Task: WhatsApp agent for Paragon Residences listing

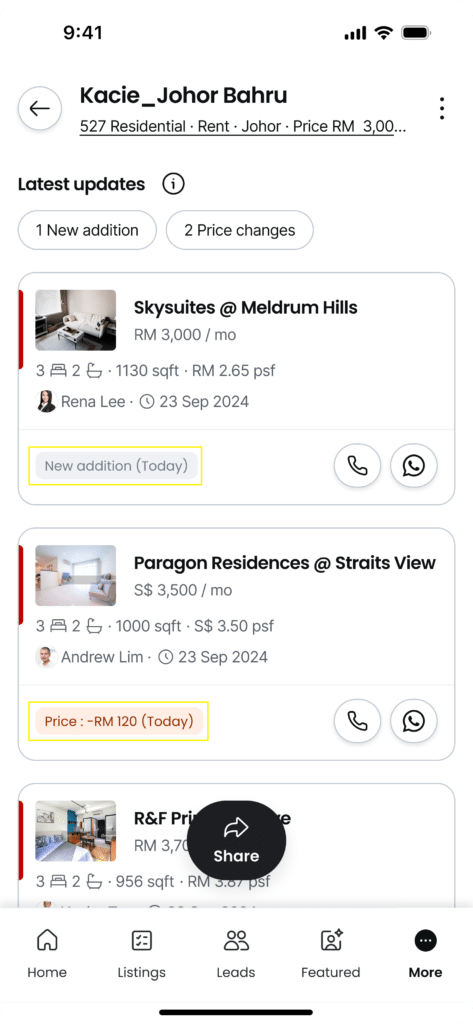Action: pyautogui.click(x=414, y=721)
